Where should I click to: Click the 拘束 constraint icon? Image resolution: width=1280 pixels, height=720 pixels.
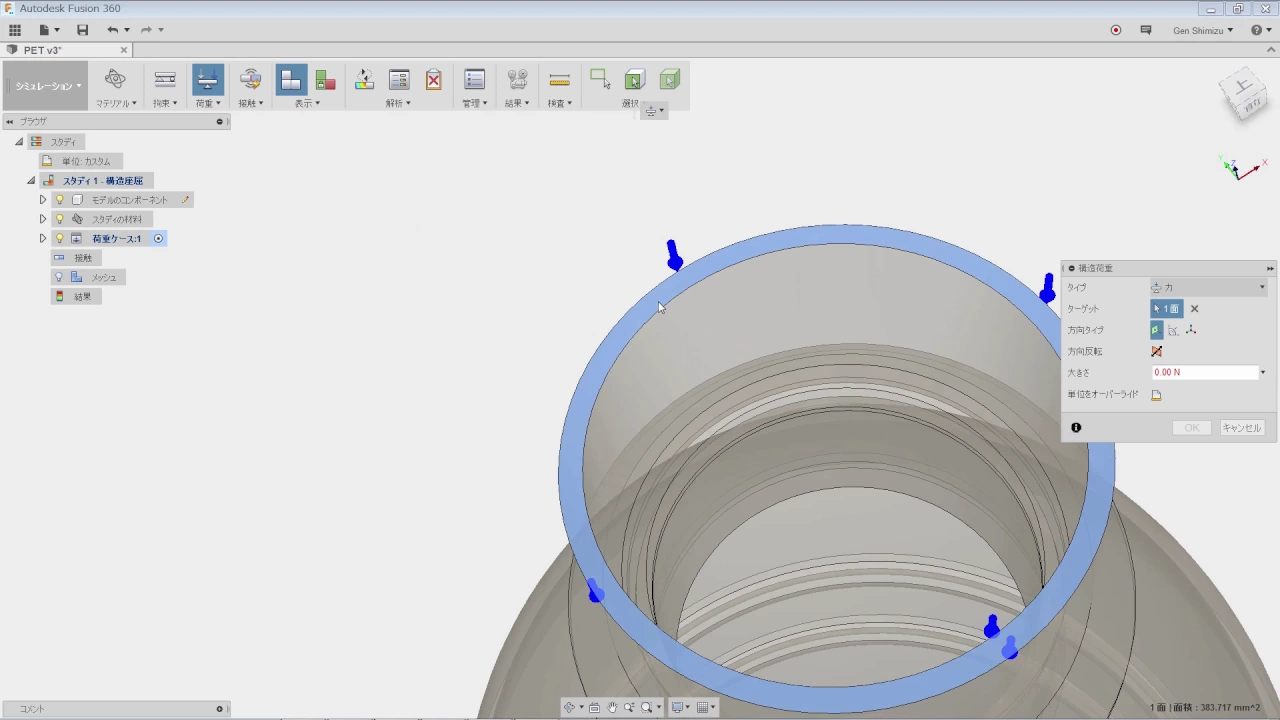pos(165,79)
